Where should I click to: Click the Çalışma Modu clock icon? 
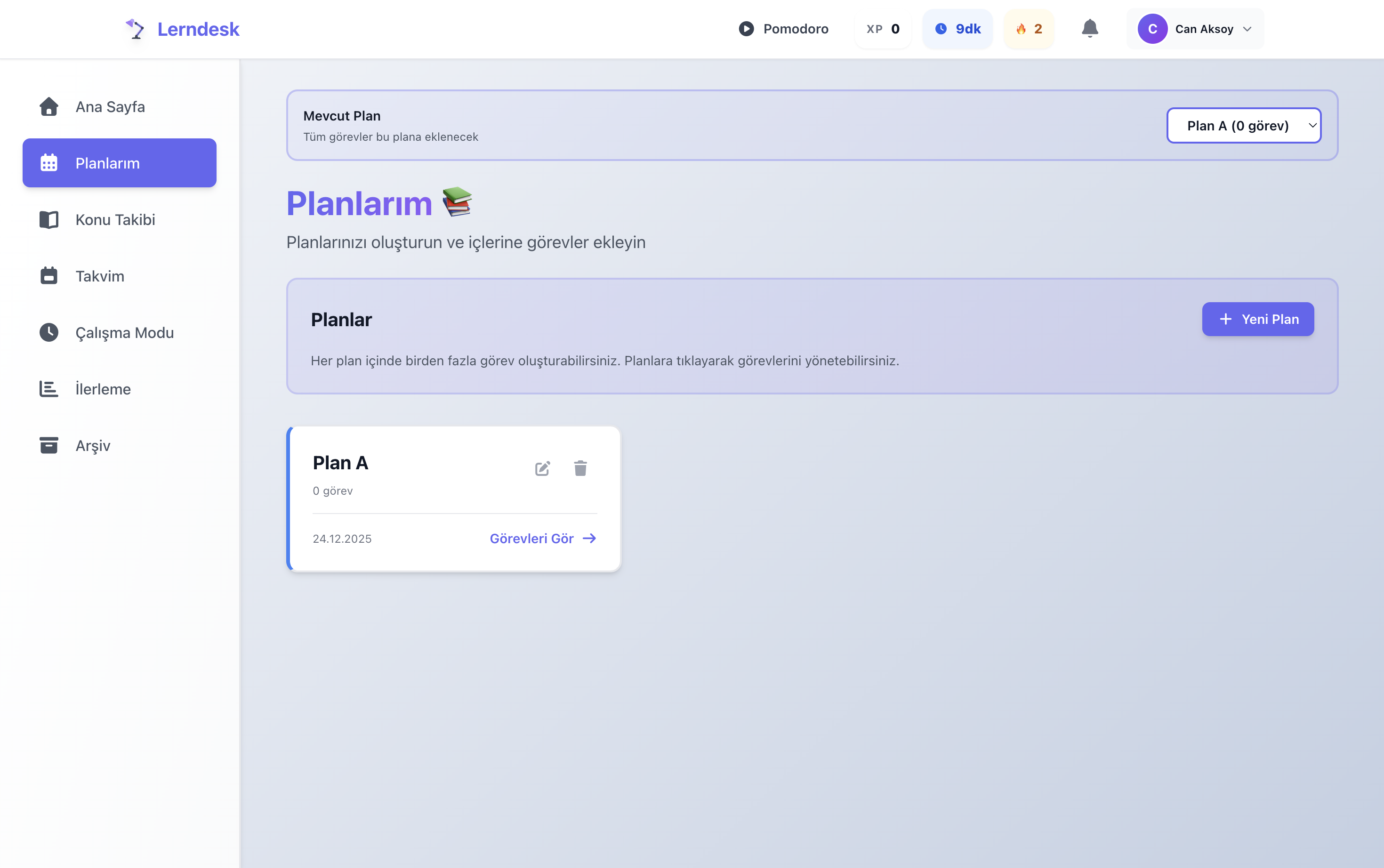(x=49, y=332)
